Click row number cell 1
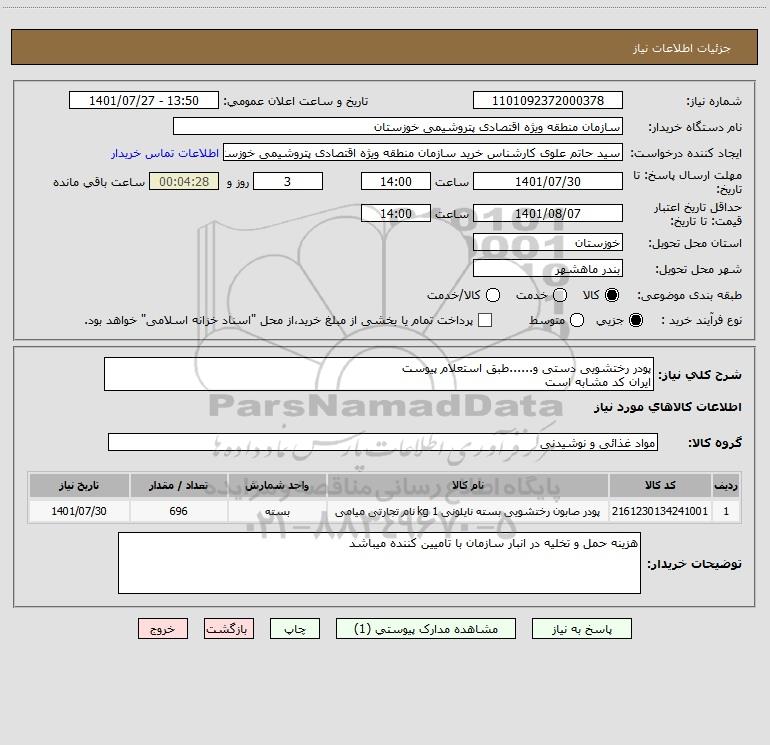Image resolution: width=770 pixels, height=745 pixels. coord(726,511)
